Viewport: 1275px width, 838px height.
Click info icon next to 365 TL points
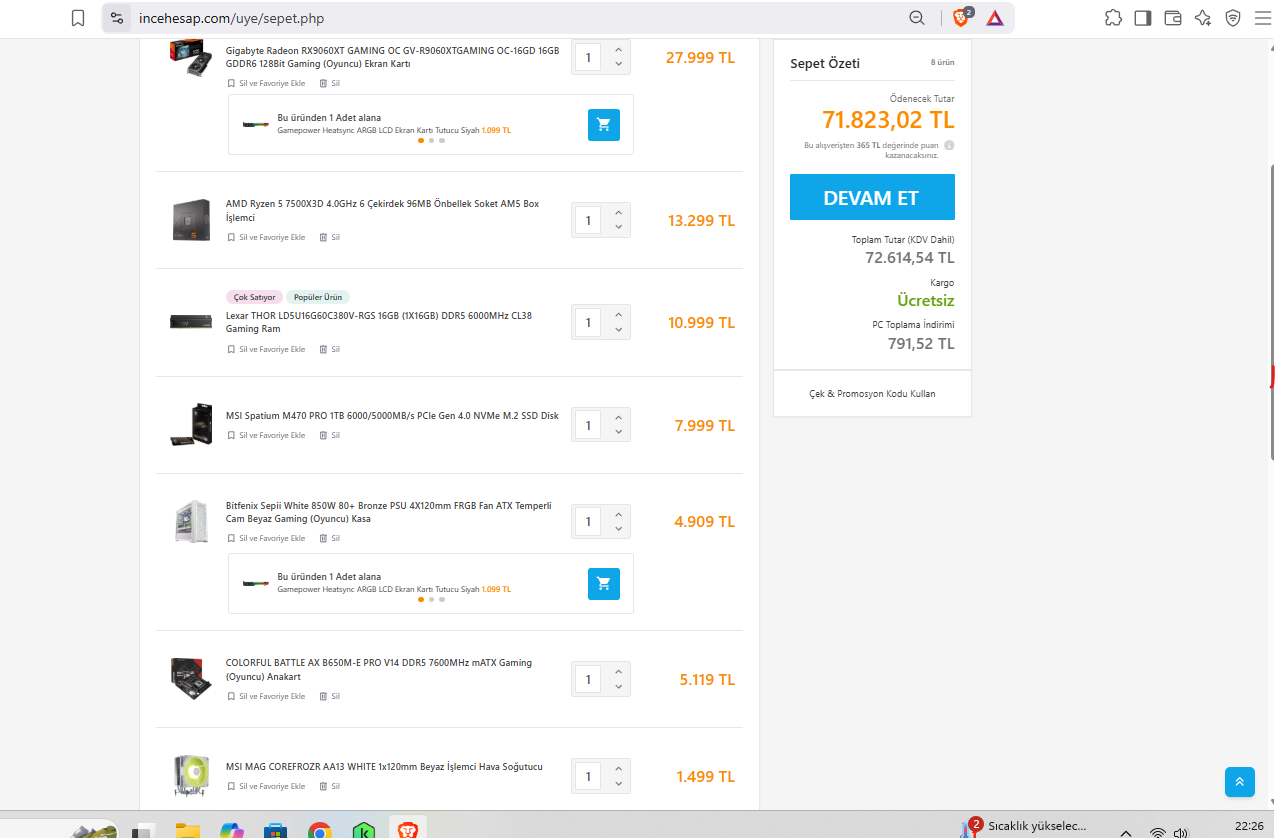949,145
